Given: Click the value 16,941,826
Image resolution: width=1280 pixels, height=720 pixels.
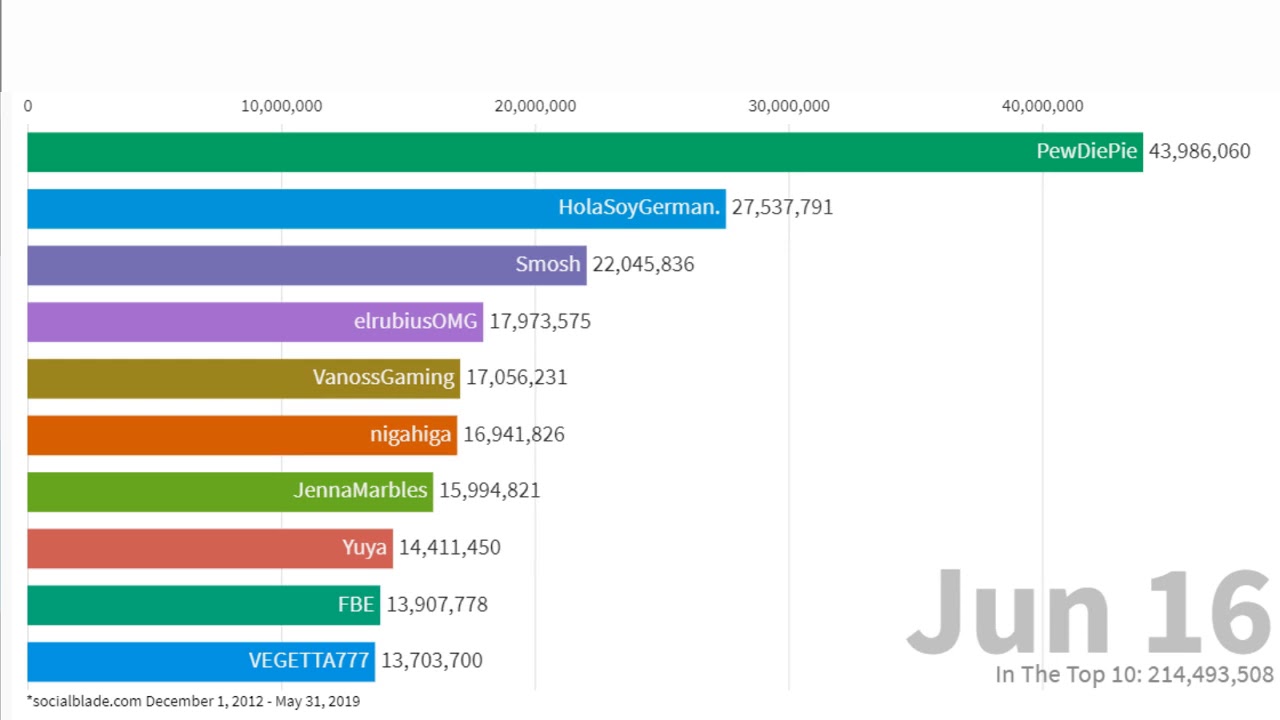Looking at the screenshot, I should point(514,435).
